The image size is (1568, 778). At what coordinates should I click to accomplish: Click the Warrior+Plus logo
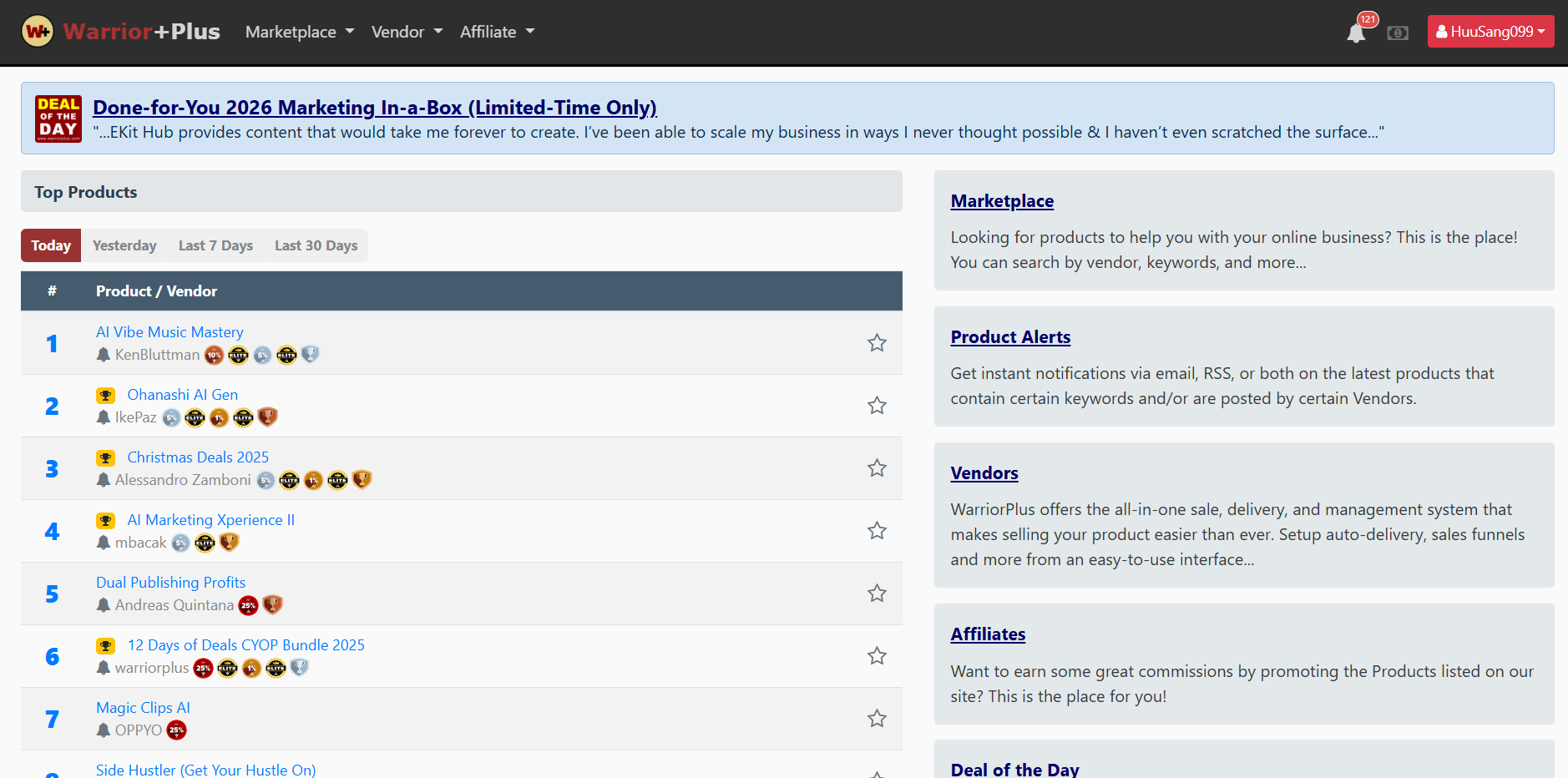(121, 32)
